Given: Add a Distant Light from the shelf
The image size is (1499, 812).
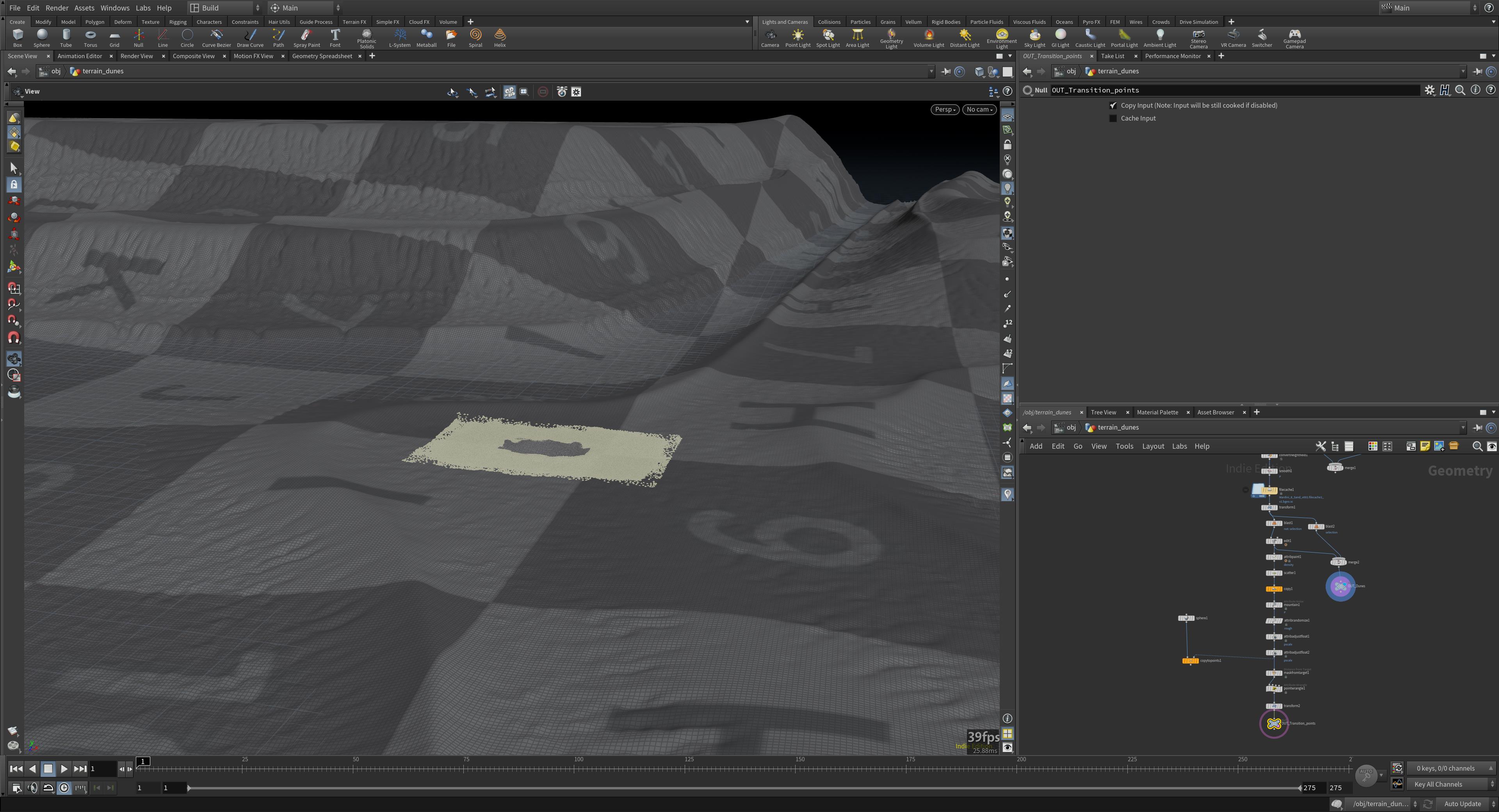Looking at the screenshot, I should (965, 38).
